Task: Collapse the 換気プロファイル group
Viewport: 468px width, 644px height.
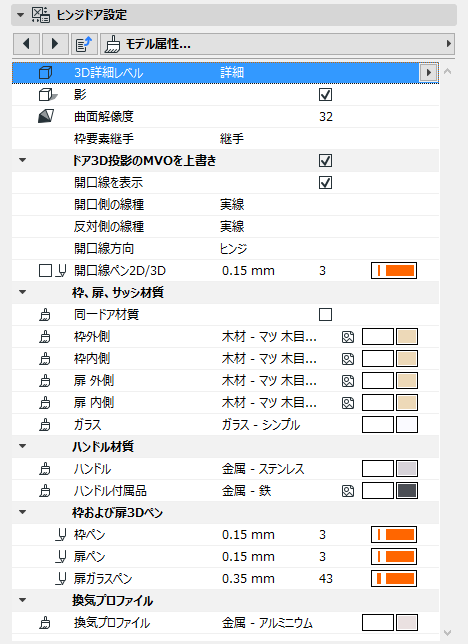Action: pyautogui.click(x=23, y=600)
